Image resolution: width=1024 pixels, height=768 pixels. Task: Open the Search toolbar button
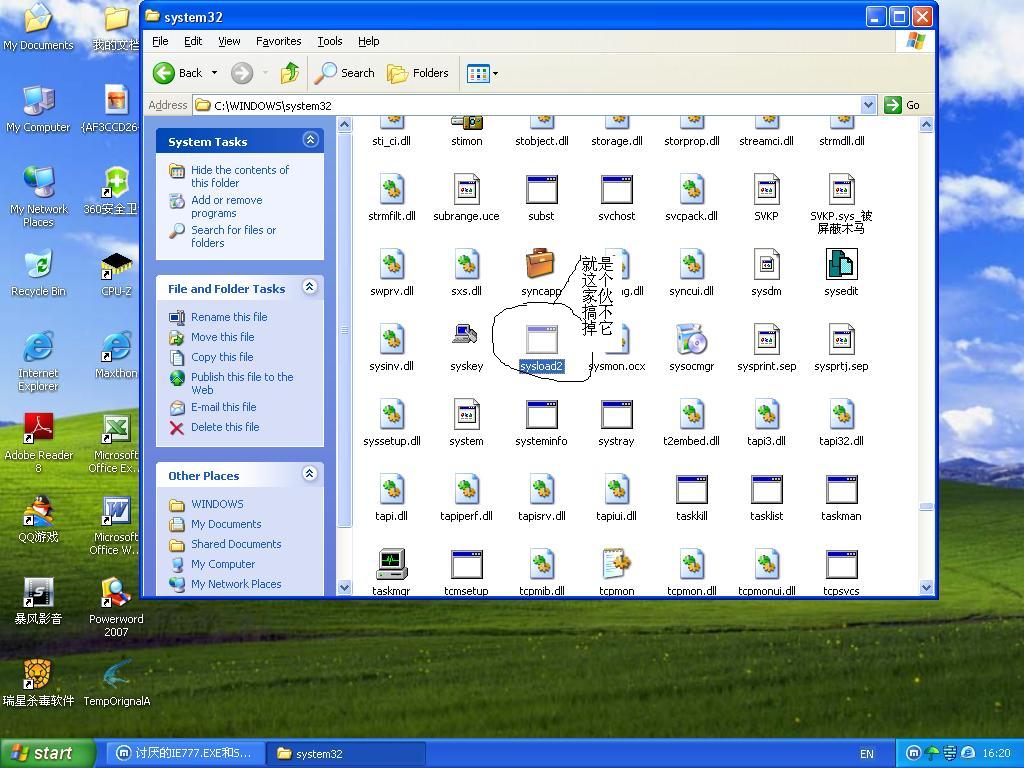pos(345,73)
